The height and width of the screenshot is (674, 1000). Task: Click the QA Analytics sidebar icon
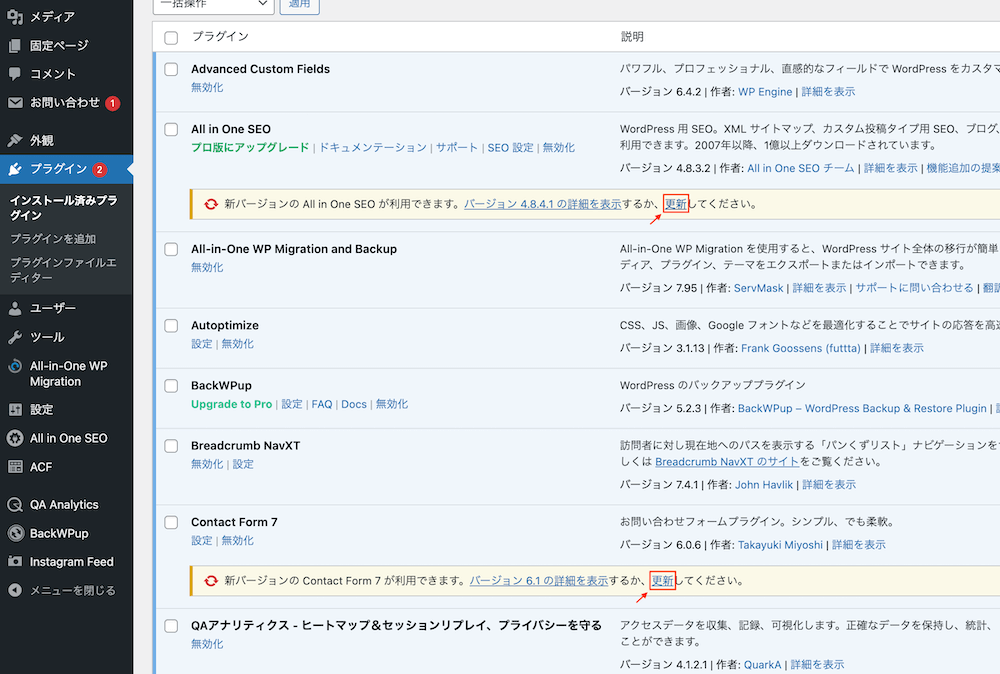tap(15, 505)
